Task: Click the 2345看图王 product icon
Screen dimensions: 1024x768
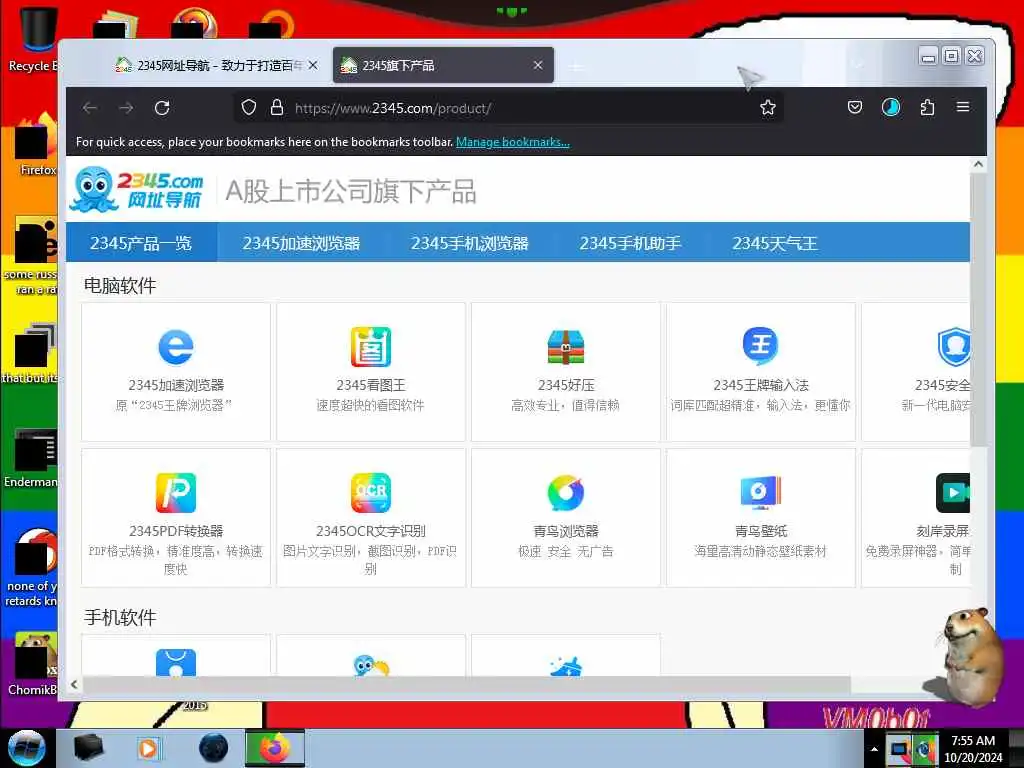Action: [370, 347]
